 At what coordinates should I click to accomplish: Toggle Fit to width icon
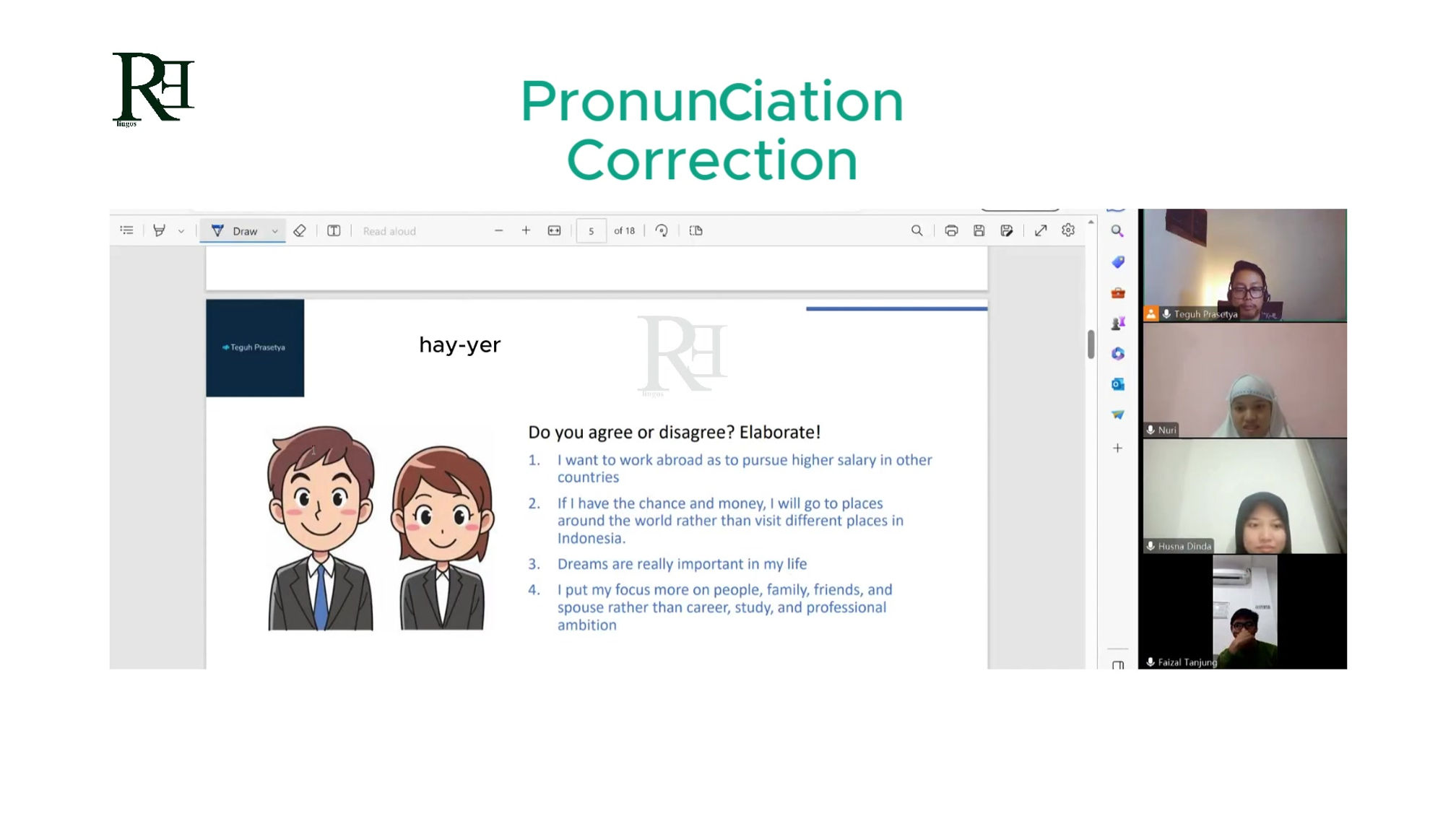(554, 232)
